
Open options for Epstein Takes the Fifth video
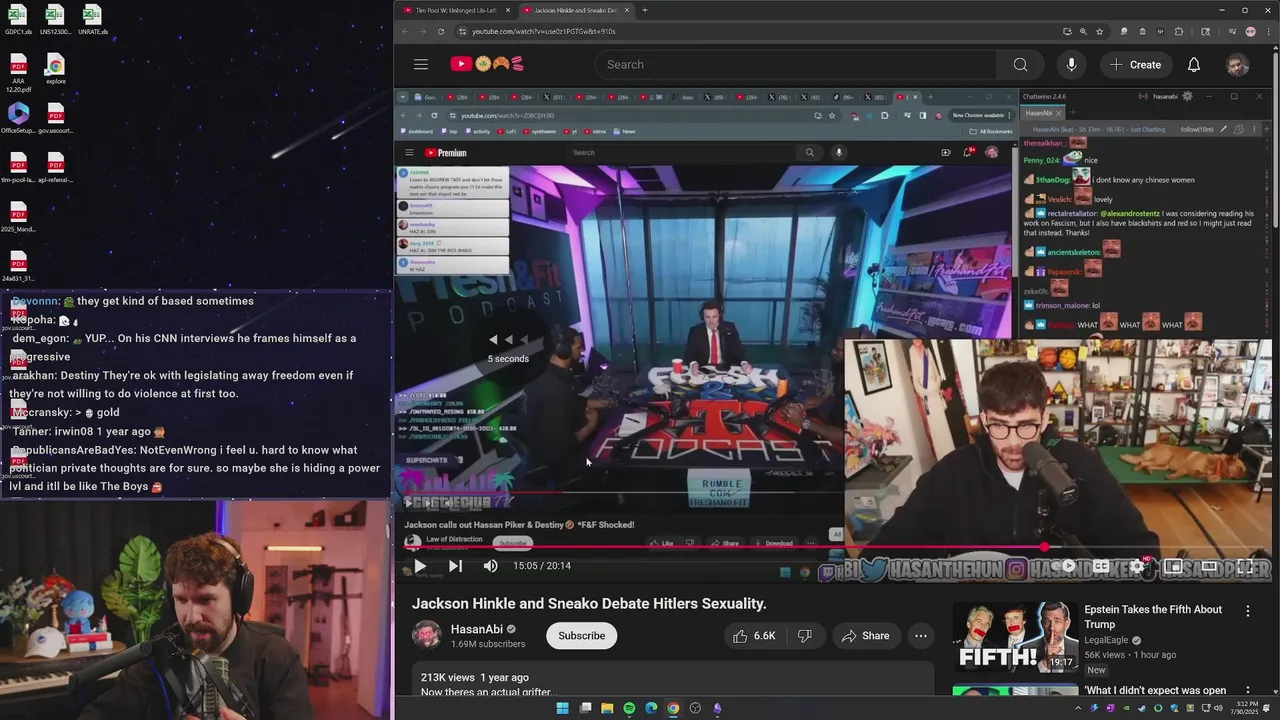click(x=1247, y=611)
